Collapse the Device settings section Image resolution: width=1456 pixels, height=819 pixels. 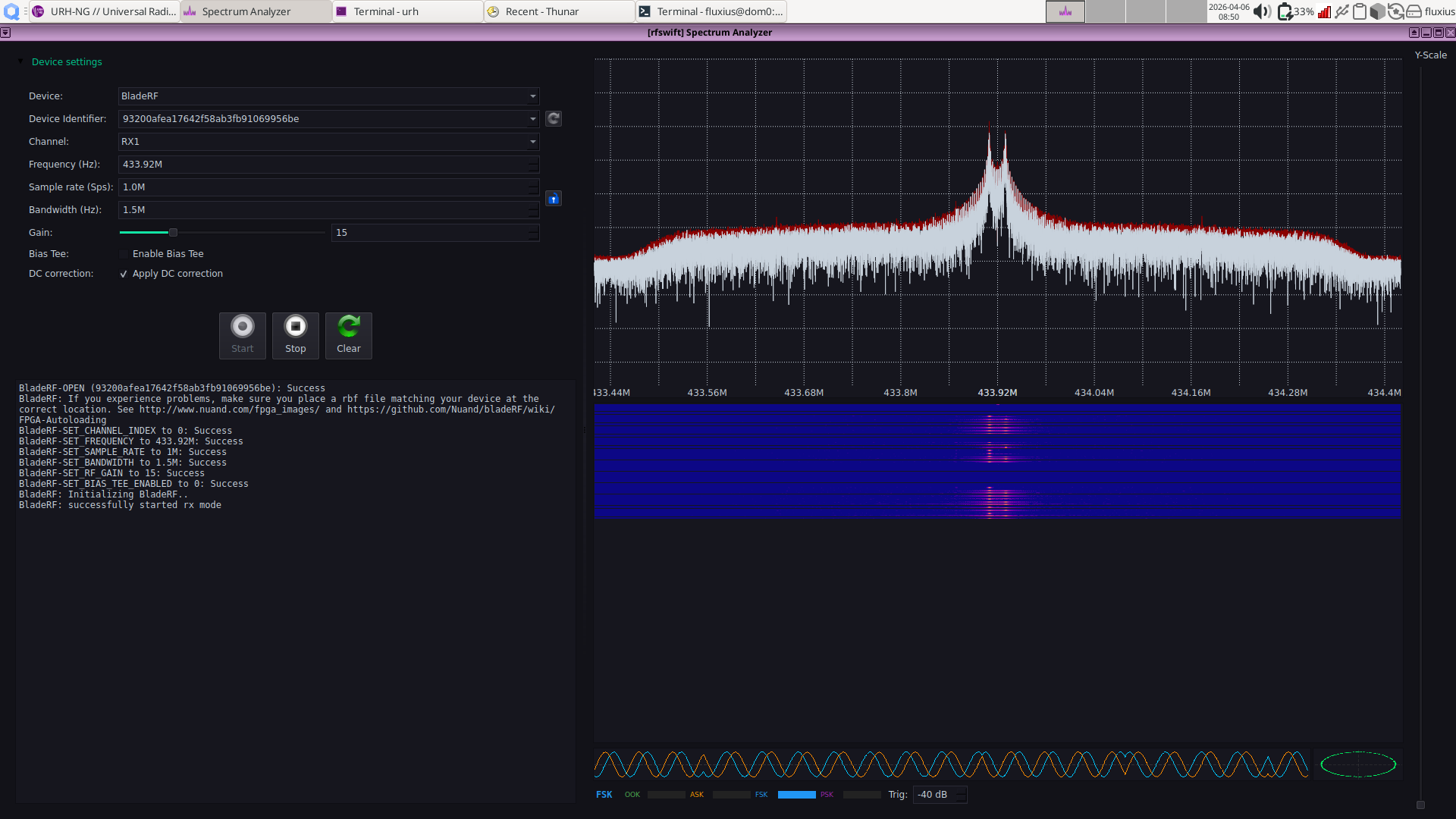point(21,61)
